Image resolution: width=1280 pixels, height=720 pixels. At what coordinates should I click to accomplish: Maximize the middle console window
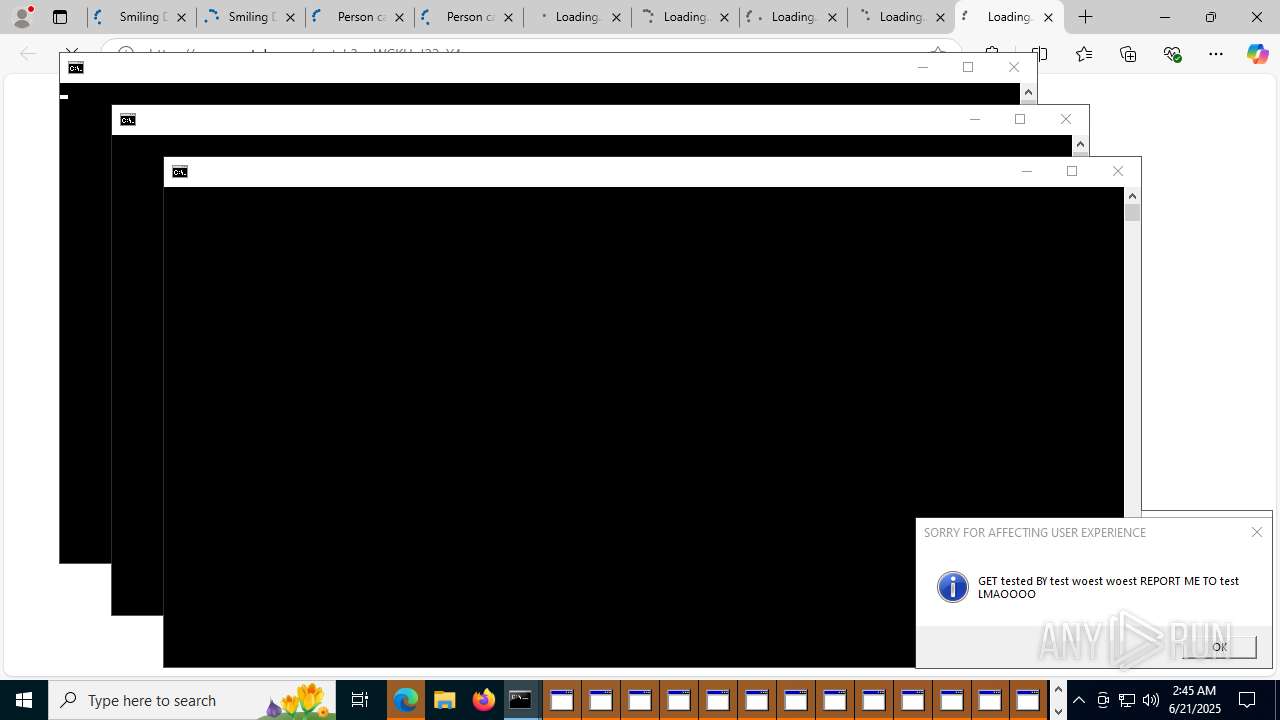tap(1020, 120)
